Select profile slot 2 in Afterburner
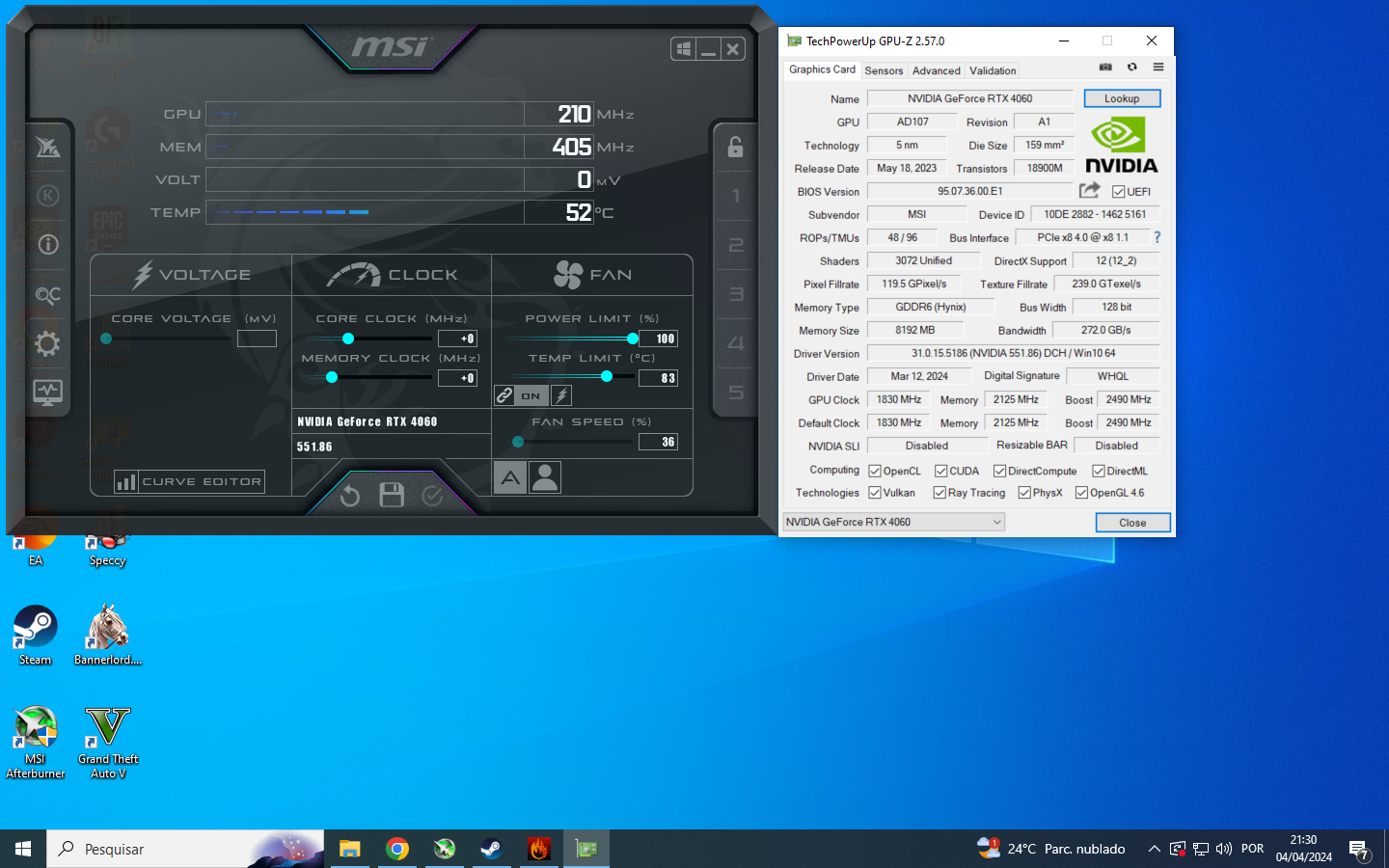 736,245
